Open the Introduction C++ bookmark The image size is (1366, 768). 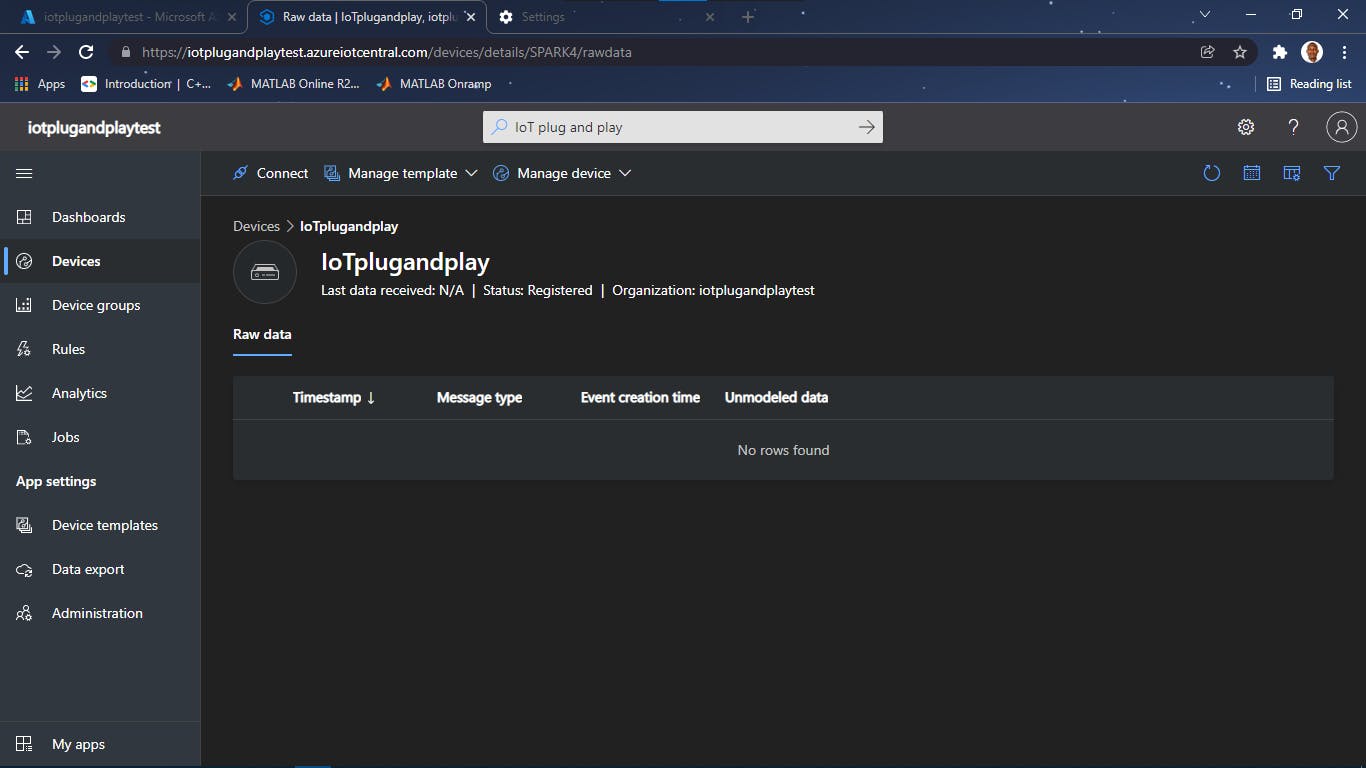[146, 84]
